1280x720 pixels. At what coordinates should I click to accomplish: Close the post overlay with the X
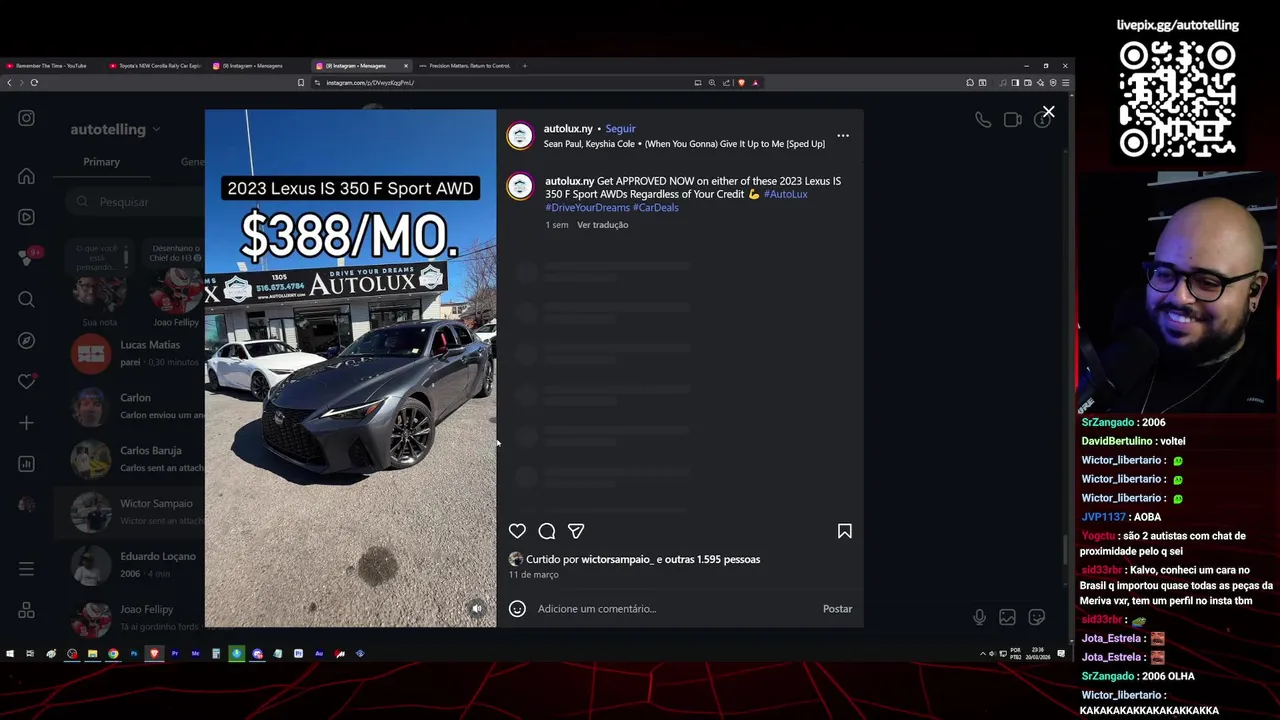click(1048, 112)
